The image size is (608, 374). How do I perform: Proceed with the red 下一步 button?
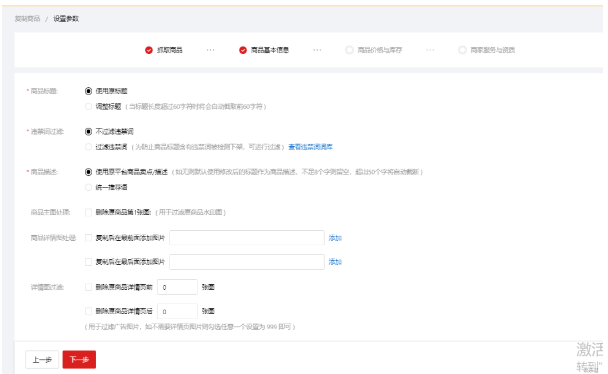click(x=79, y=360)
